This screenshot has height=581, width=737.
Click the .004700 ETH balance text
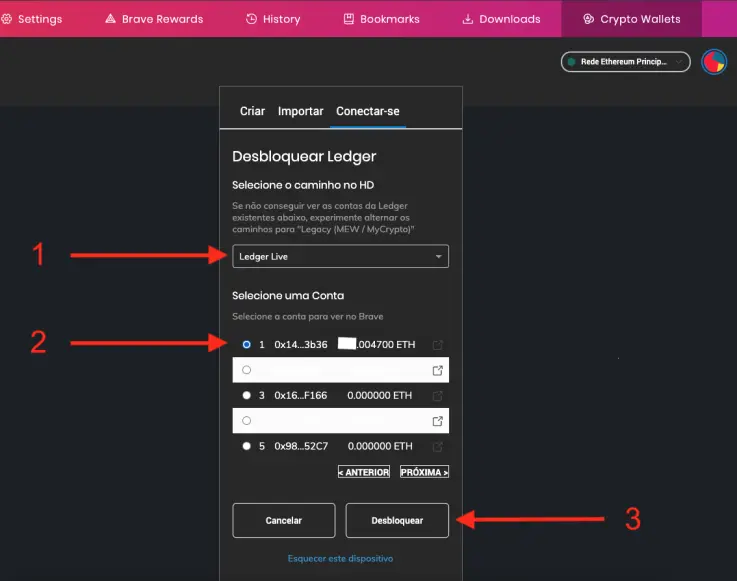386,345
